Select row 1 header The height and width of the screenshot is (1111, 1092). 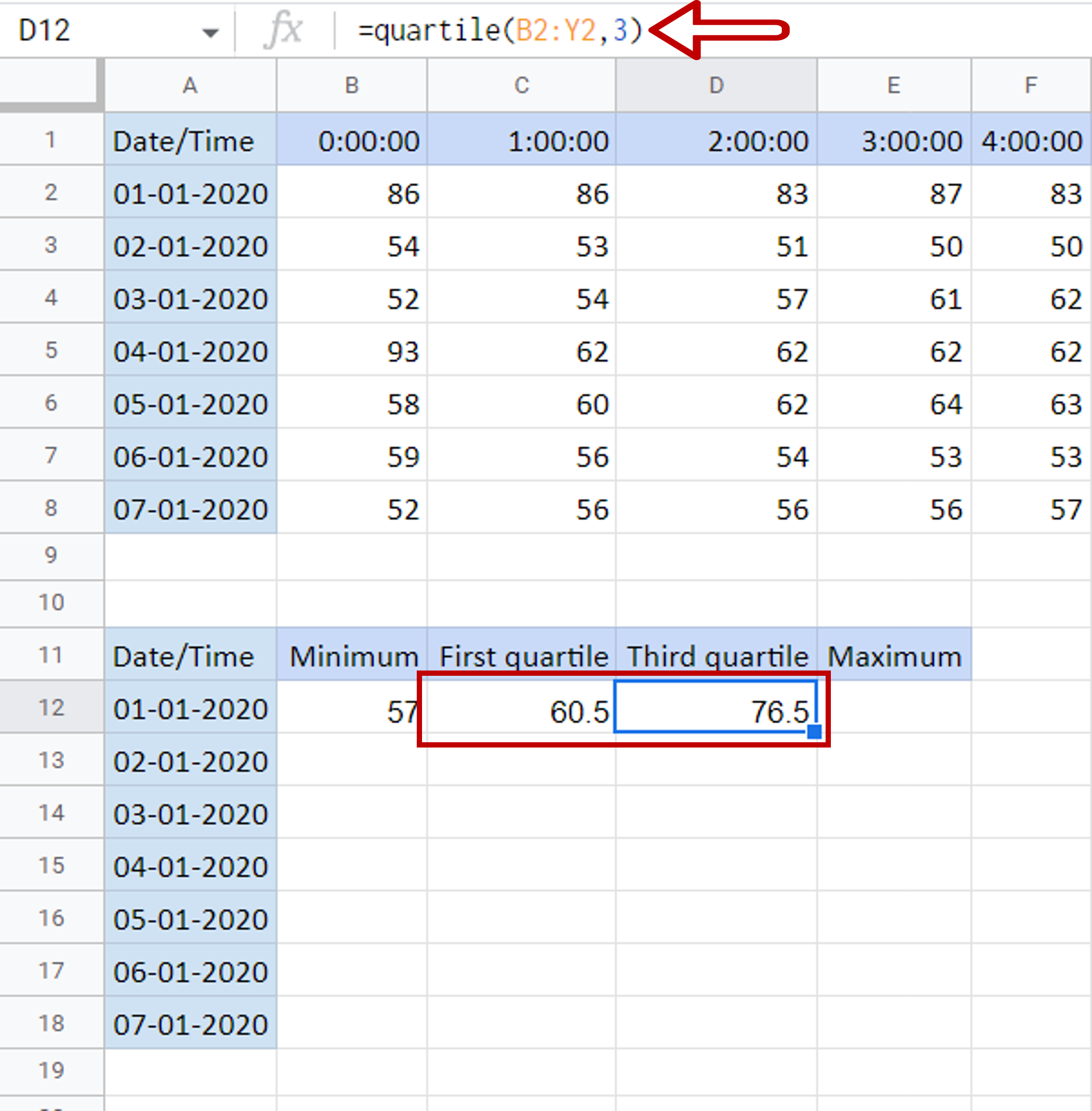[x=52, y=139]
